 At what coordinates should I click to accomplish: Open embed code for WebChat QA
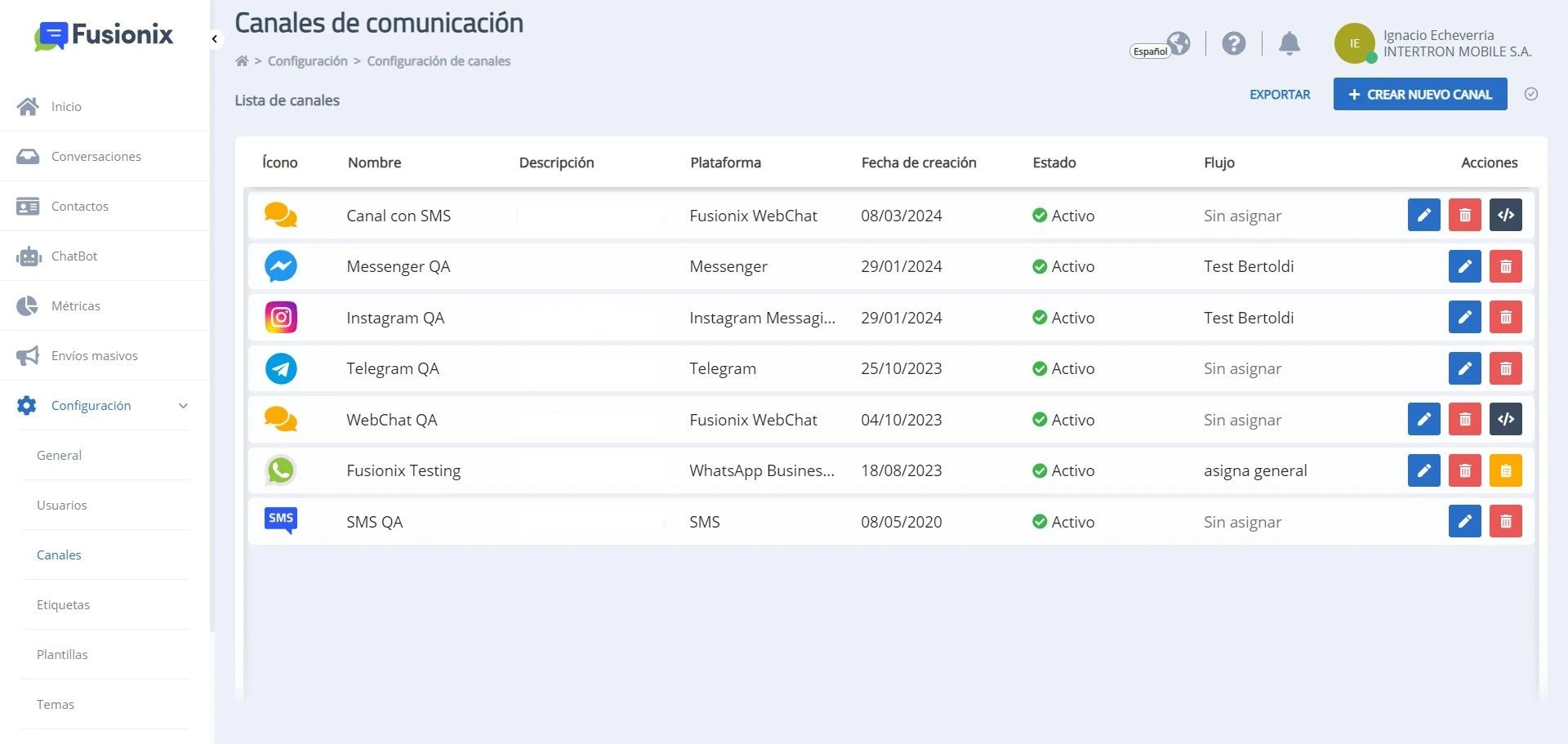pos(1505,419)
